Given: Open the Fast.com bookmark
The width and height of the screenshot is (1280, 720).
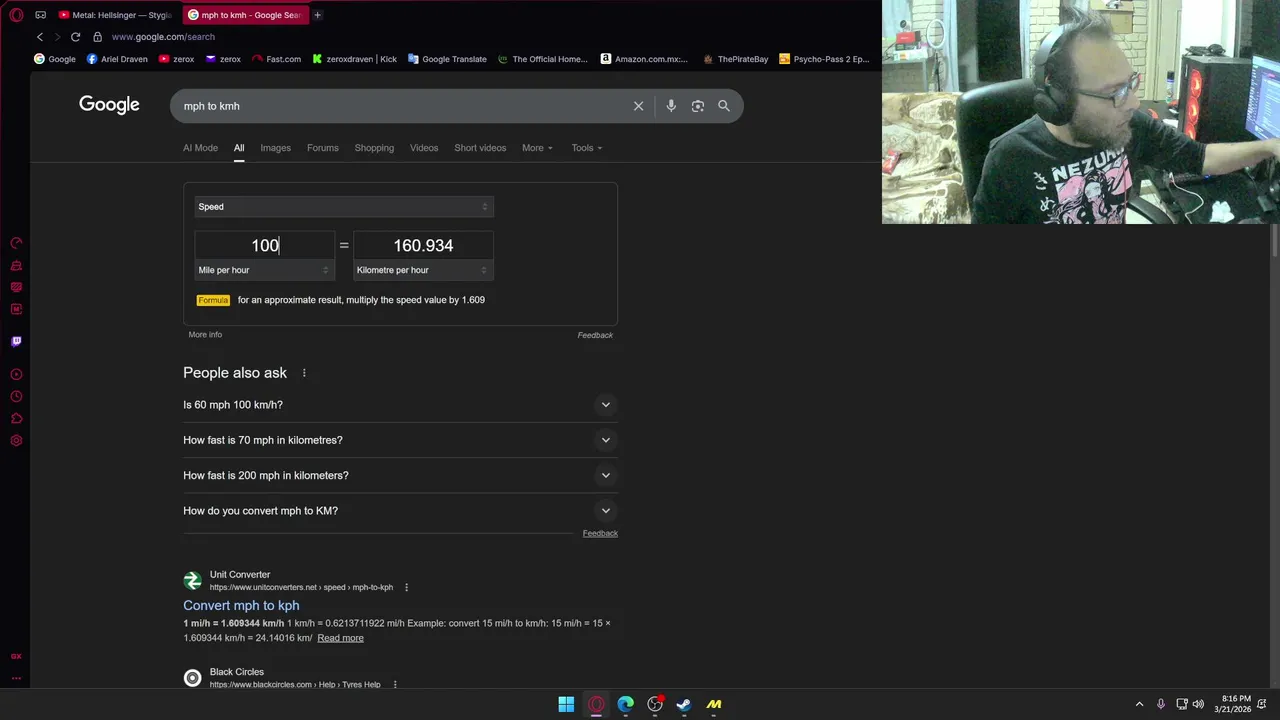Looking at the screenshot, I should click(276, 59).
